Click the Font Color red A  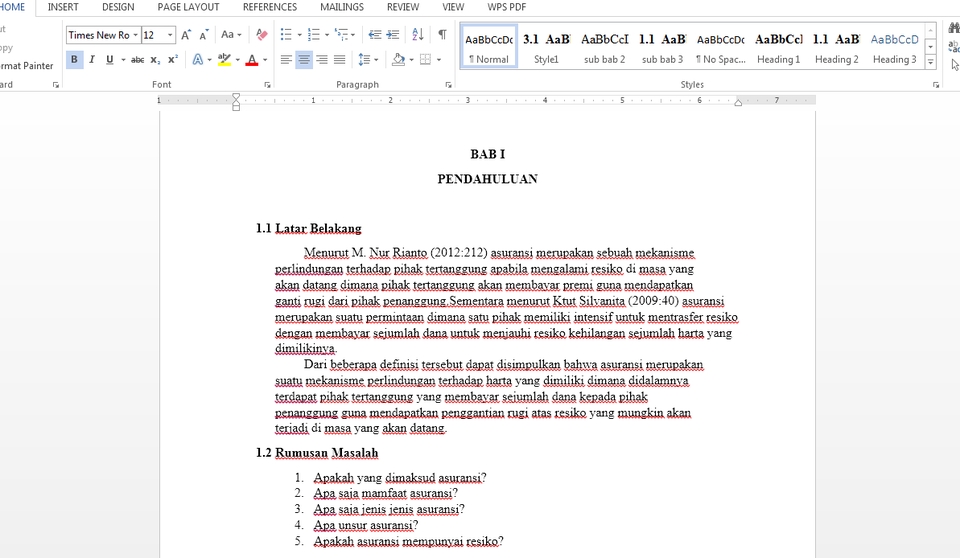click(x=252, y=60)
